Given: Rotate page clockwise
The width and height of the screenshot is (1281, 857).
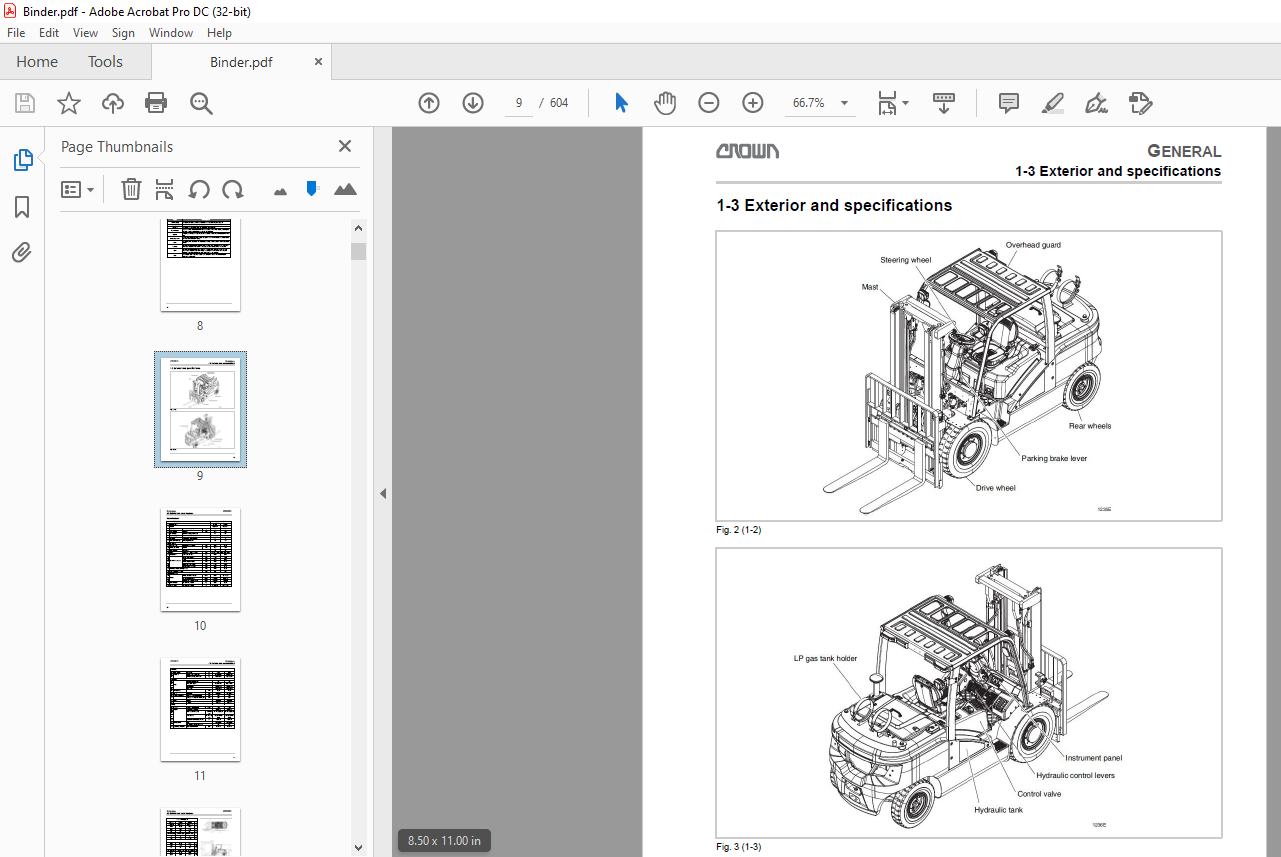Looking at the screenshot, I should (233, 189).
